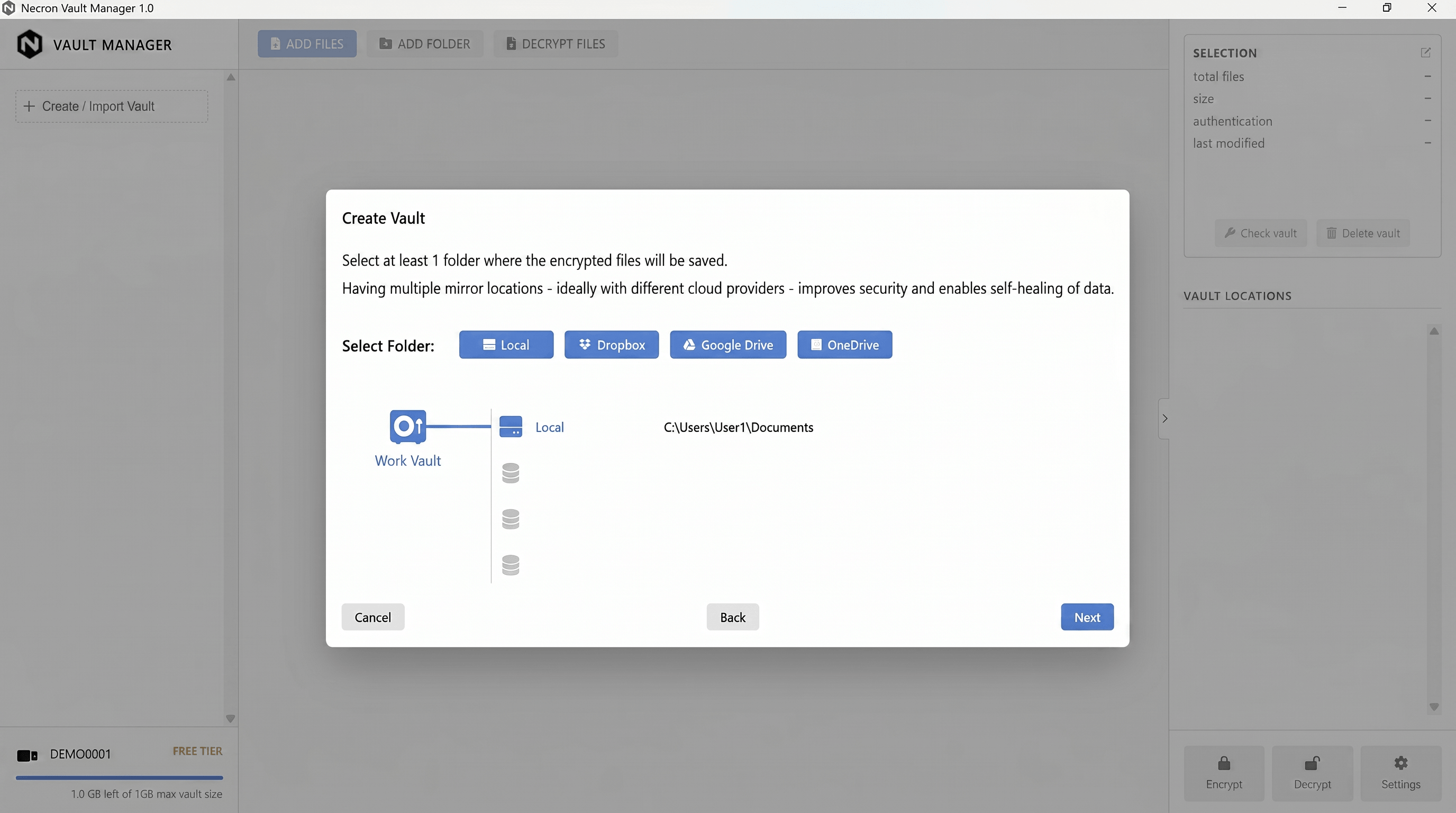Click the Google Drive icon on its button

pos(689,345)
